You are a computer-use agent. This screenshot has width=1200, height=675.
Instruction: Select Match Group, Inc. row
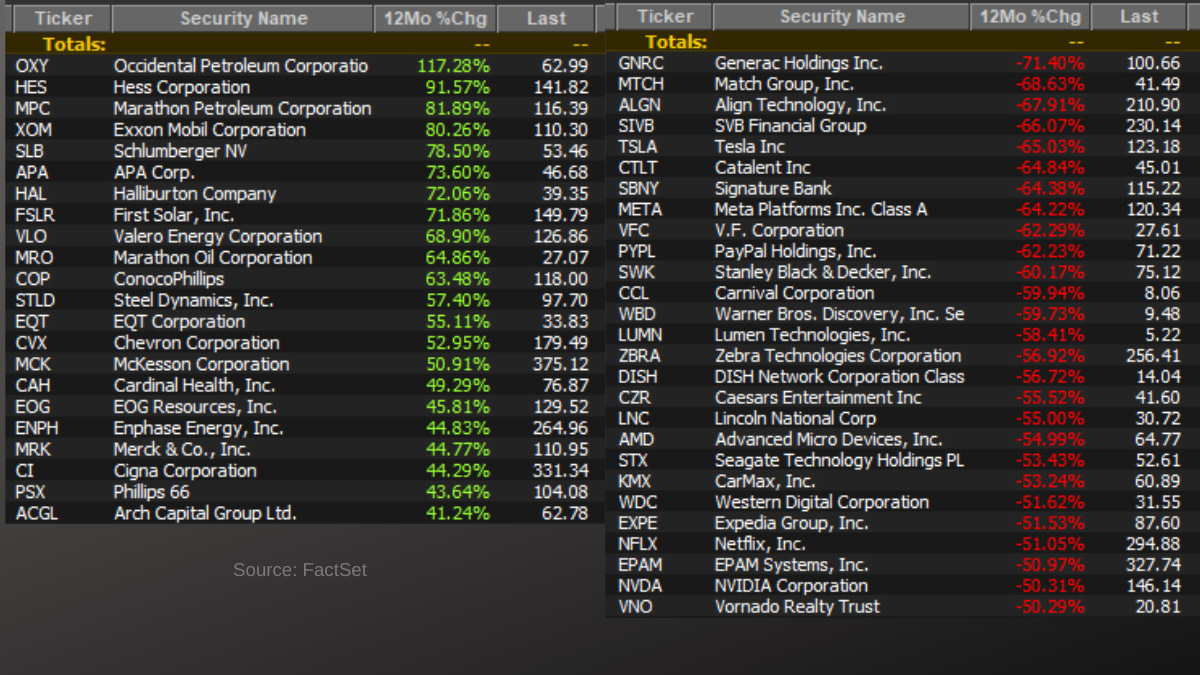(902, 84)
